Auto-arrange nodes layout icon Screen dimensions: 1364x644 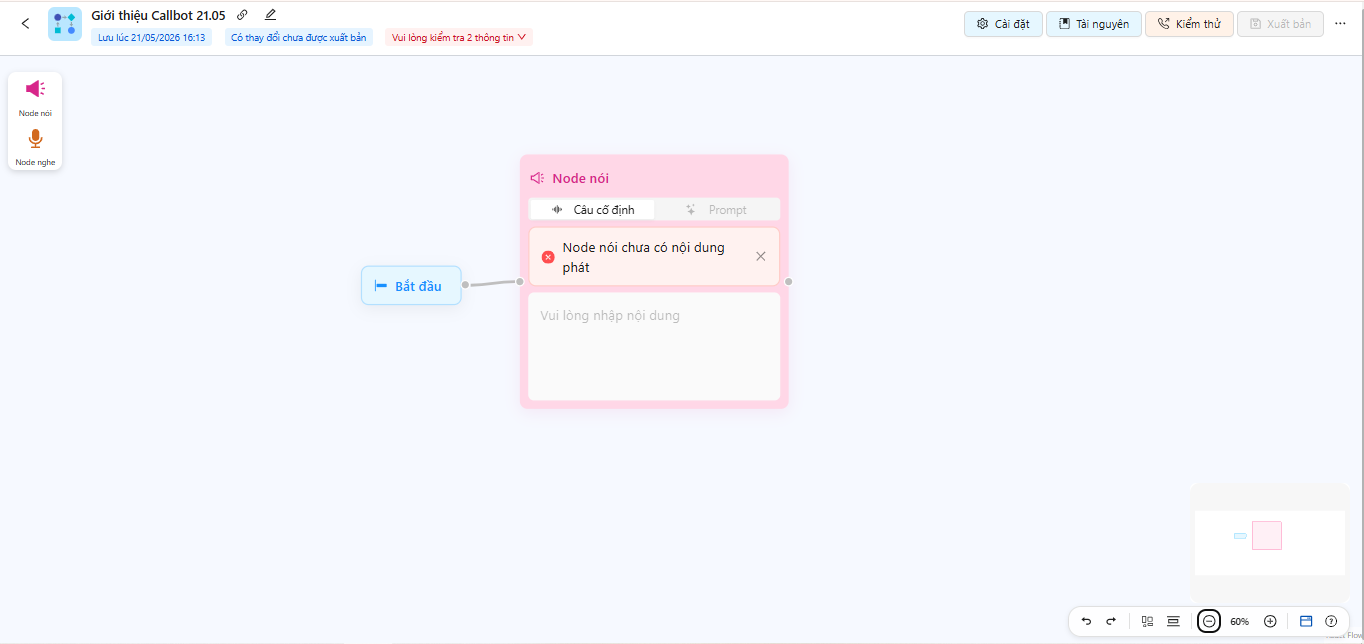[x=1148, y=621]
